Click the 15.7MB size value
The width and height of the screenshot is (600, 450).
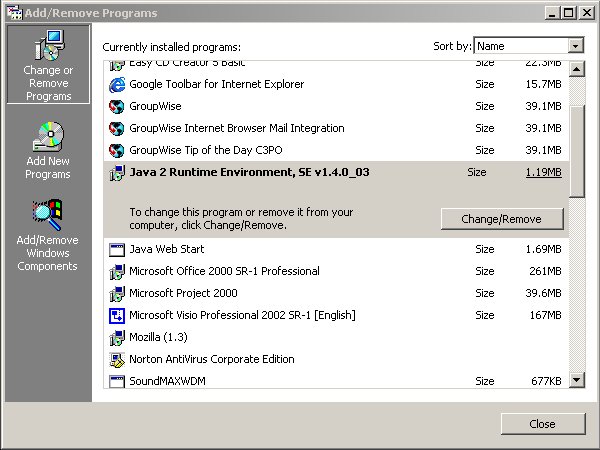[543, 84]
